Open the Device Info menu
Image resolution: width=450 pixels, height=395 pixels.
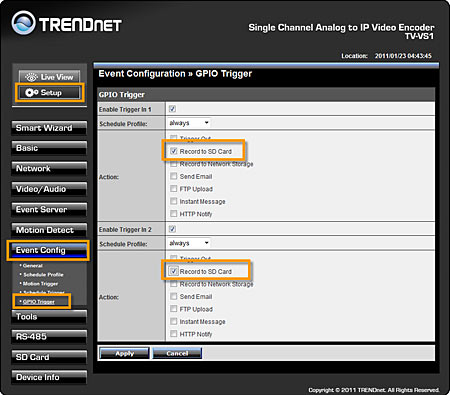49,377
